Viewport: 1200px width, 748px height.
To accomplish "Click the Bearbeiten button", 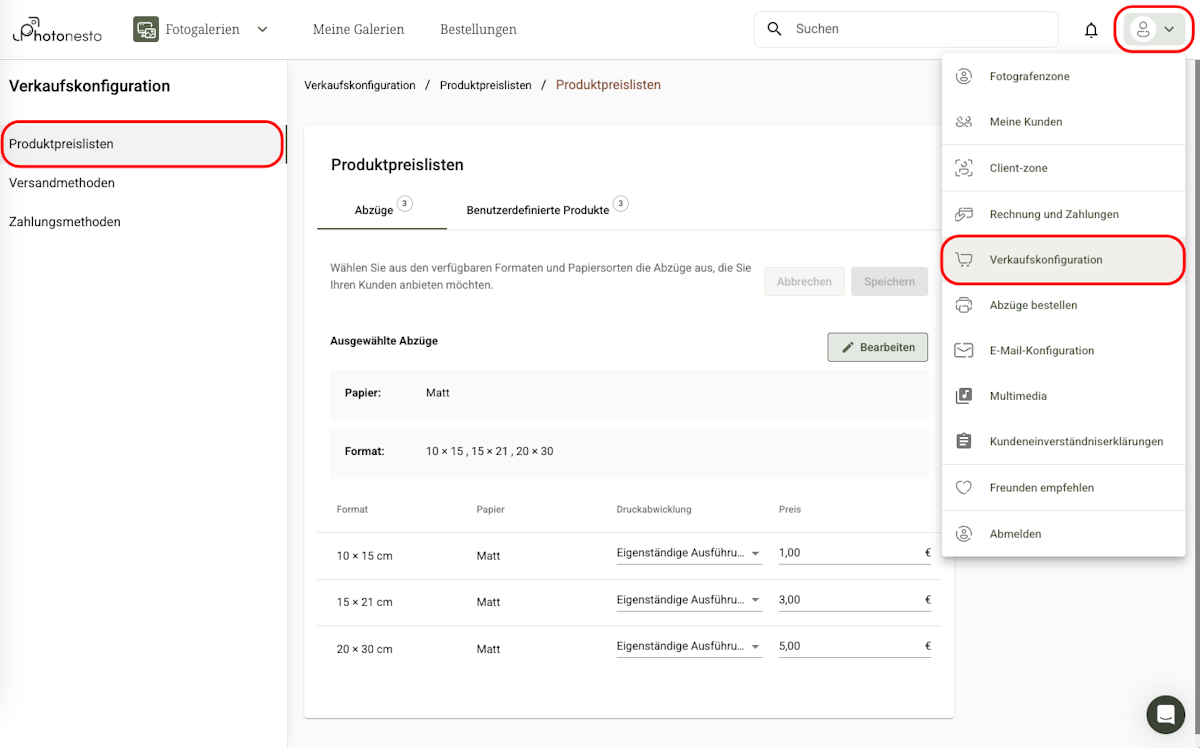I will click(x=877, y=347).
